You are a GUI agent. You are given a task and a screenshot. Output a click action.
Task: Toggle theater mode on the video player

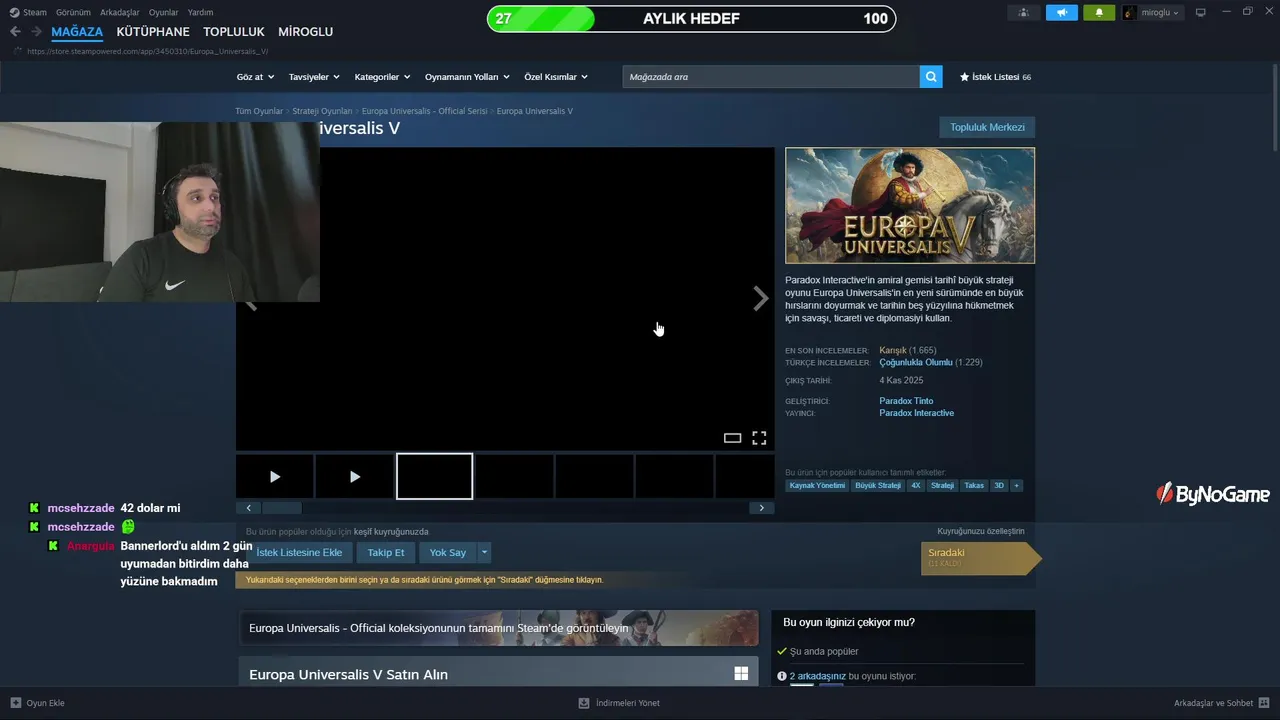point(732,438)
